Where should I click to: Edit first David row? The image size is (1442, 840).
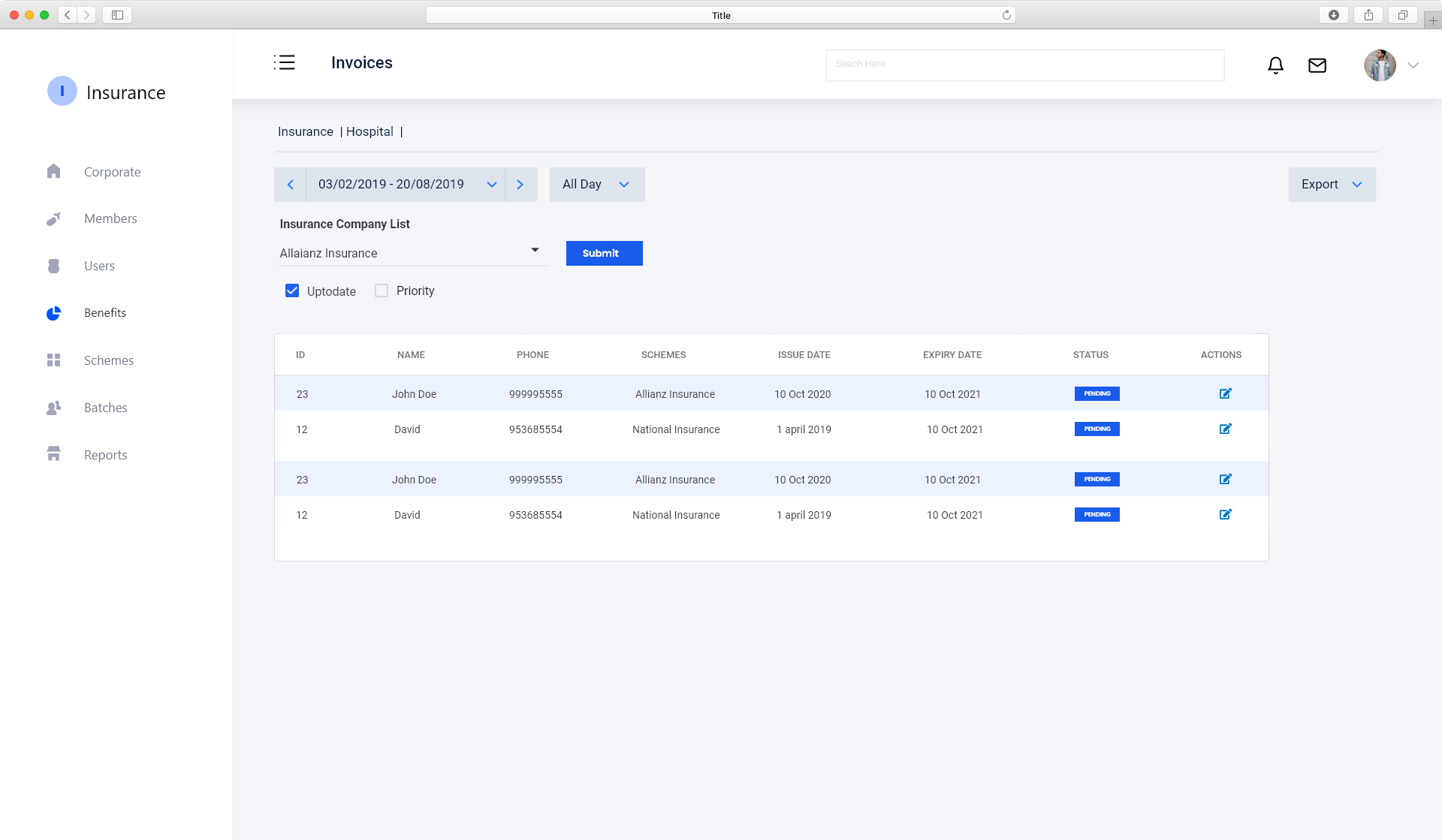pyautogui.click(x=1225, y=429)
